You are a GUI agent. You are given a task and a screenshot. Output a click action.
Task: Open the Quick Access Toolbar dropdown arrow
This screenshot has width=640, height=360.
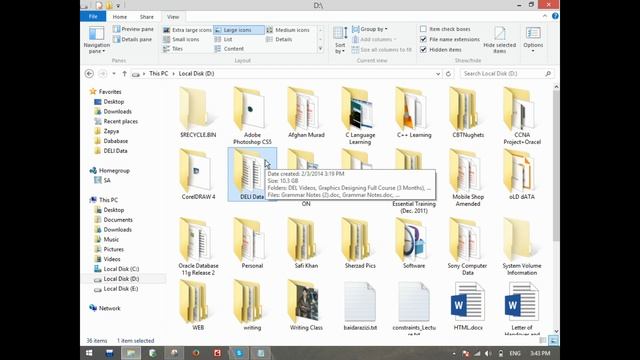(x=118, y=5)
